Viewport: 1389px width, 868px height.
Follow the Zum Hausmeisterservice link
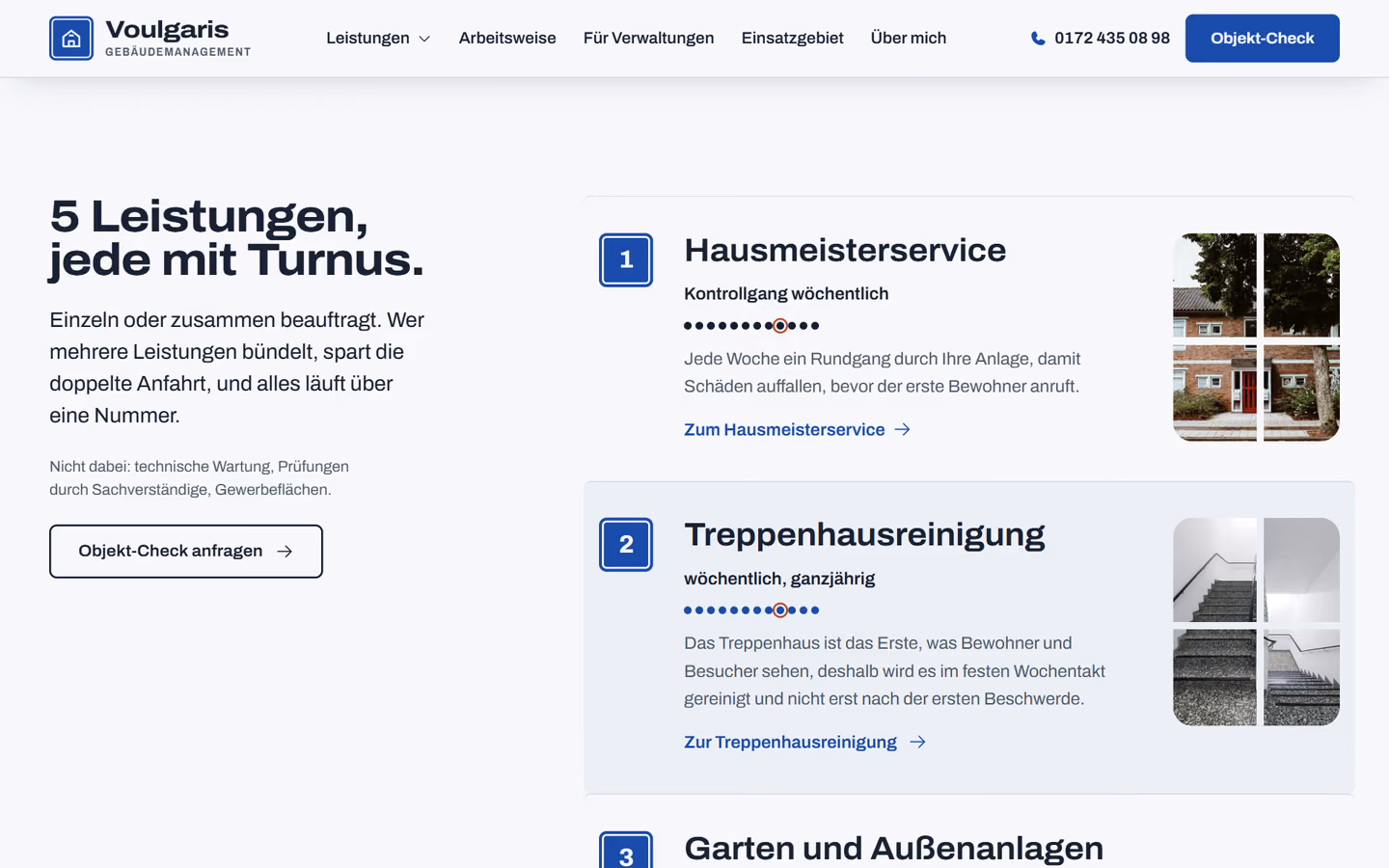(x=798, y=430)
